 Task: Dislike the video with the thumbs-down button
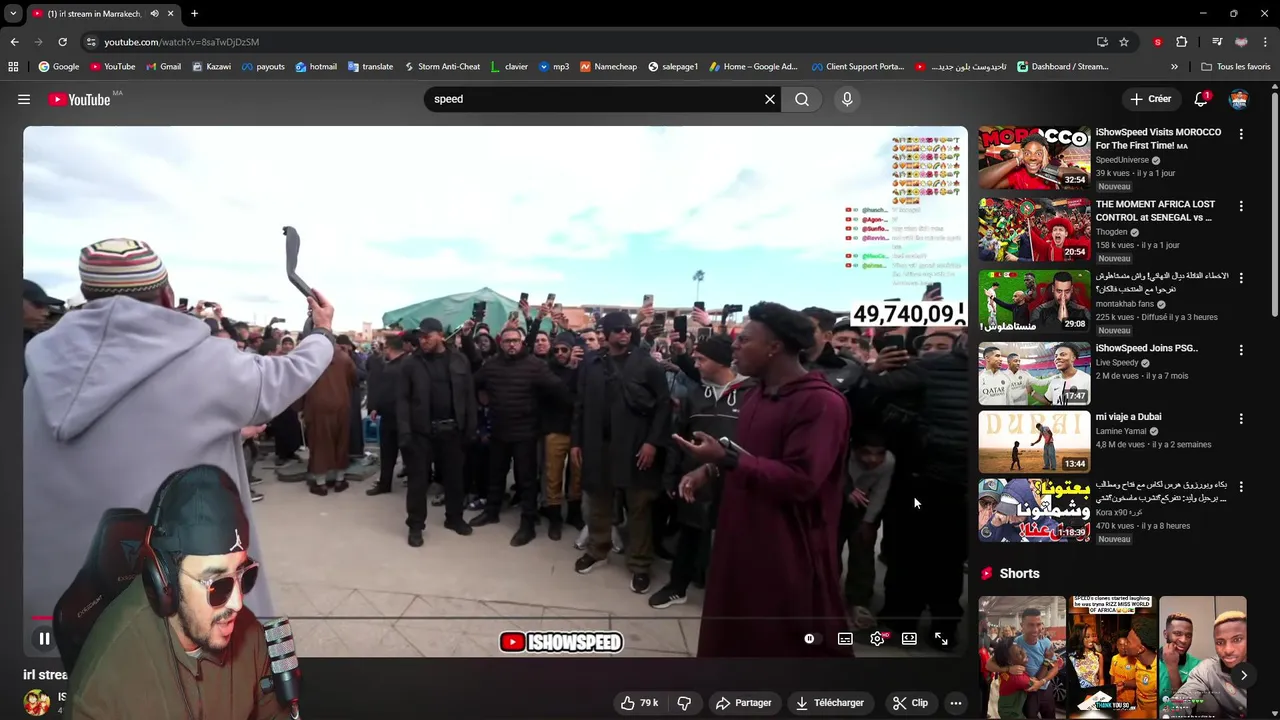pos(684,703)
